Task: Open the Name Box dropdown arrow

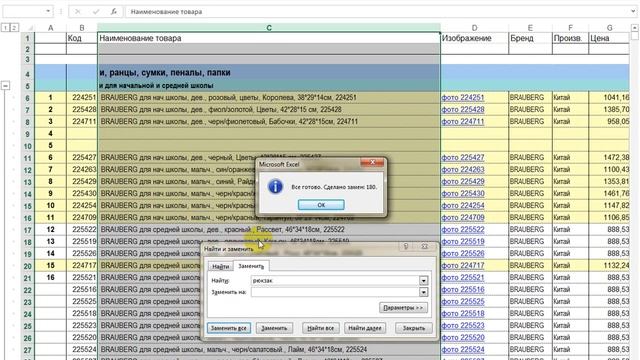Action: tap(48, 11)
